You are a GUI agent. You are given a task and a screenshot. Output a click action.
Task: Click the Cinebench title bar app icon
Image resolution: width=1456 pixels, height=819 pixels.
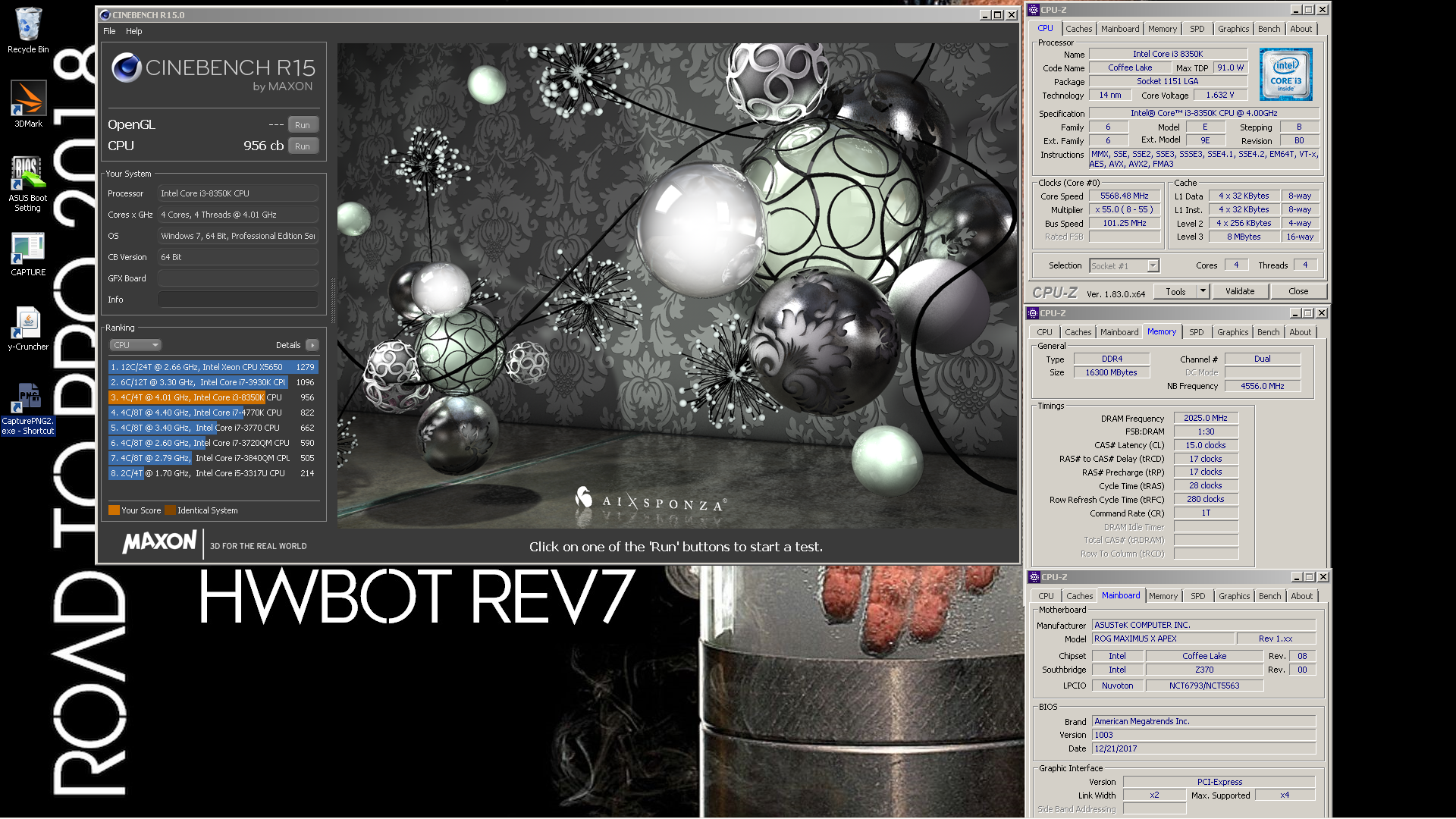click(x=105, y=15)
